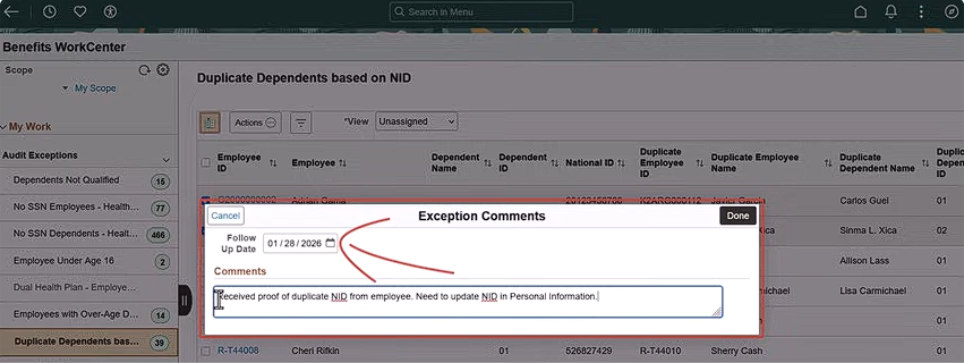
Task: Open employee link R-T44008
Action: click(238, 351)
